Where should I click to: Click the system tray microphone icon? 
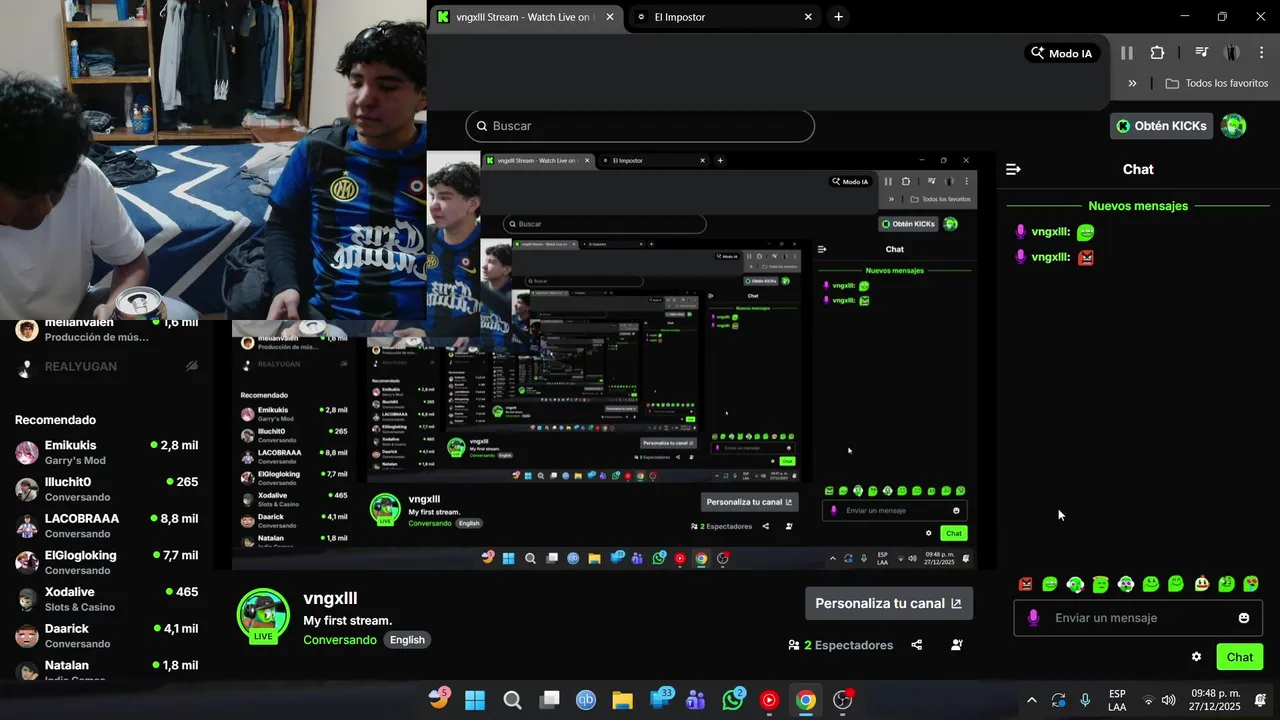click(1085, 700)
